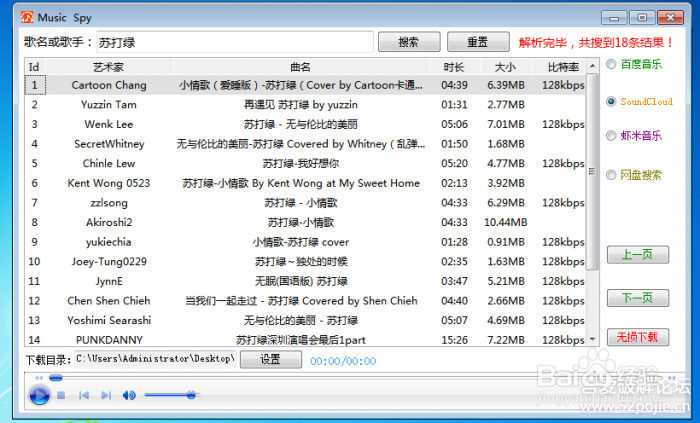Mute the player with the speaker icon
The width and height of the screenshot is (700, 423).
(129, 395)
